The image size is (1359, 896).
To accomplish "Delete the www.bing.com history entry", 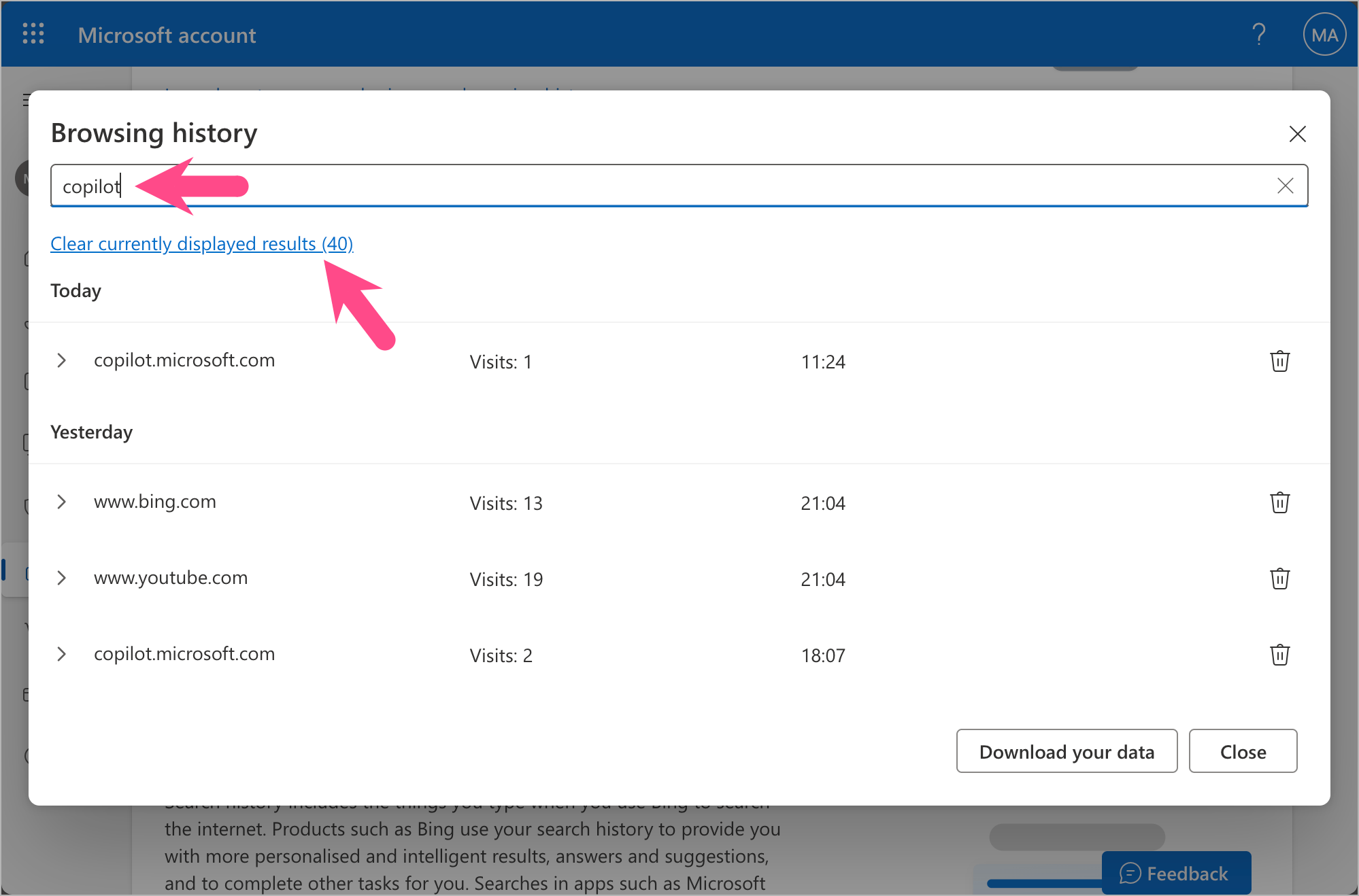I will point(1279,502).
